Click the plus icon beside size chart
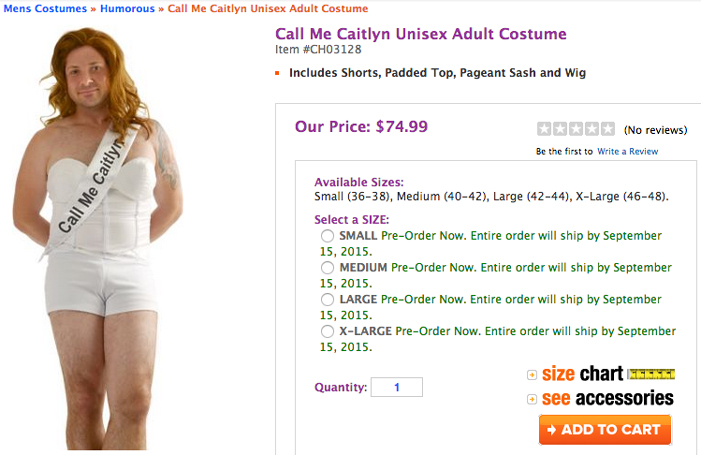 coord(532,375)
